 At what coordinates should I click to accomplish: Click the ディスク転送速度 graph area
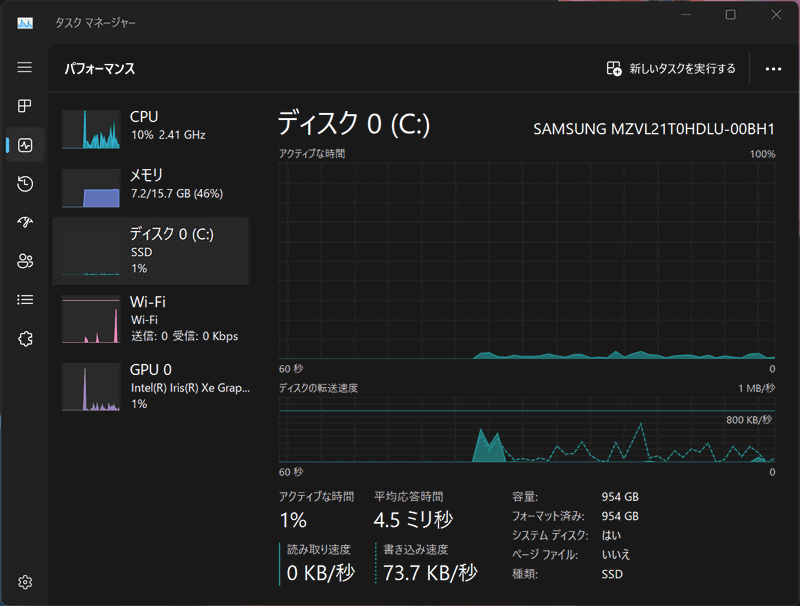pos(520,430)
